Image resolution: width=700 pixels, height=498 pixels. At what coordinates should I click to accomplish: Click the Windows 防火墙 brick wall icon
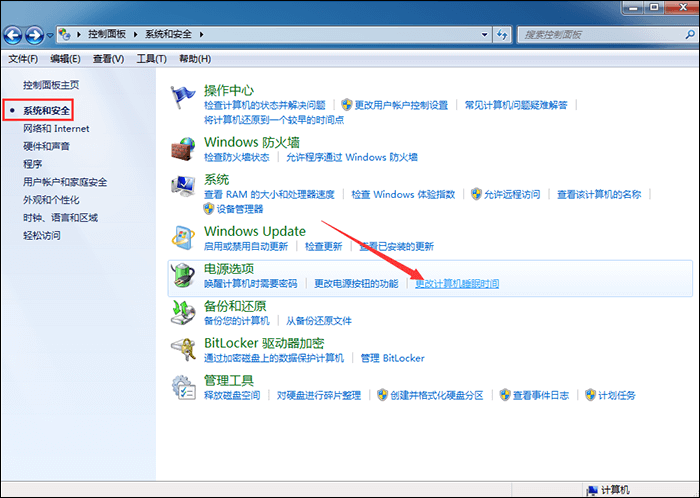pyautogui.click(x=183, y=149)
